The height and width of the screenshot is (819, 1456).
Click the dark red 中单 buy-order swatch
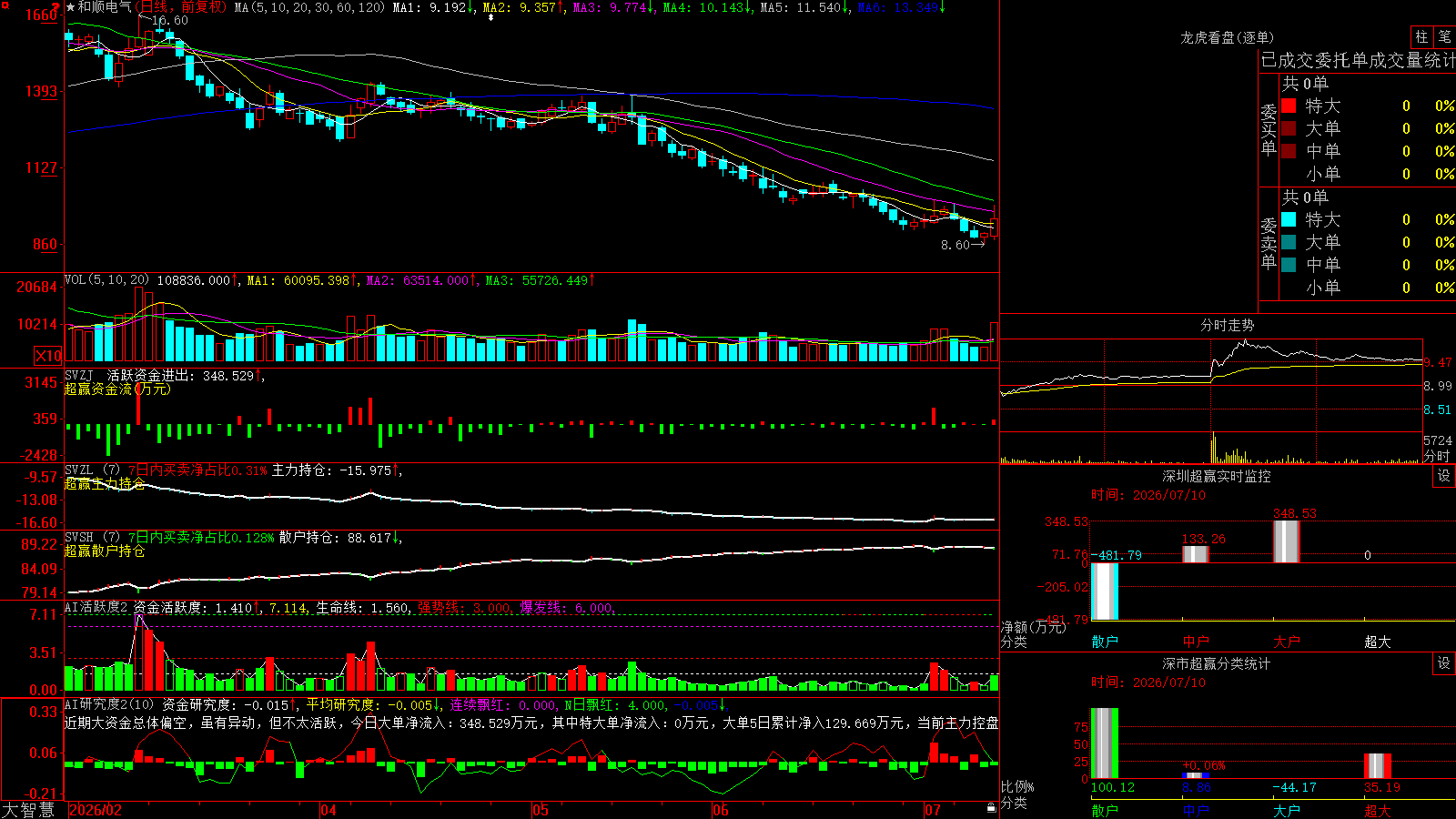tap(1289, 151)
